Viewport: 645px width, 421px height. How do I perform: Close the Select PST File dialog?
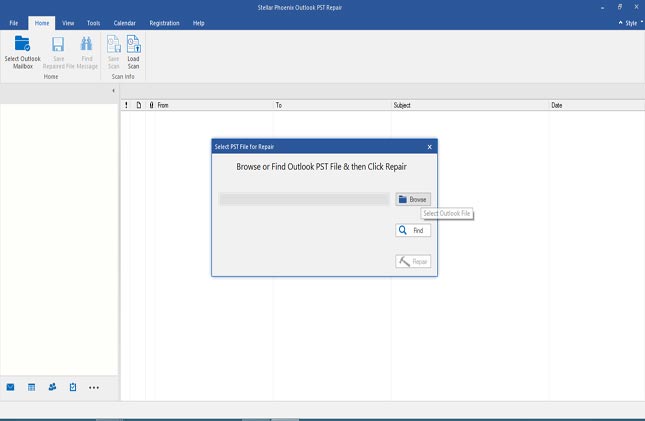pos(429,146)
